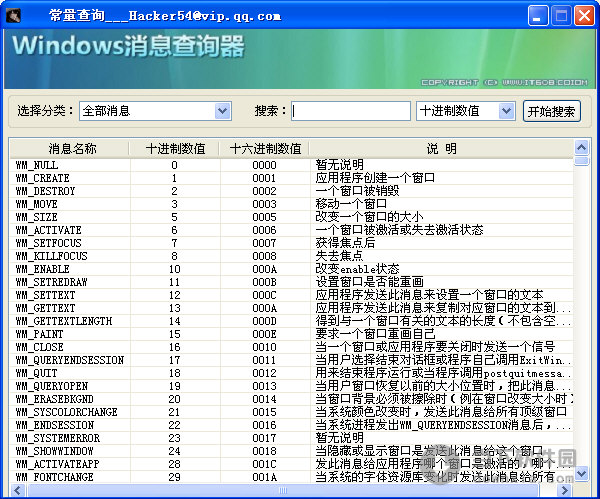This screenshot has height=499, width=600.
Task: Sort by the 十进制数值 column header
Action: click(175, 148)
